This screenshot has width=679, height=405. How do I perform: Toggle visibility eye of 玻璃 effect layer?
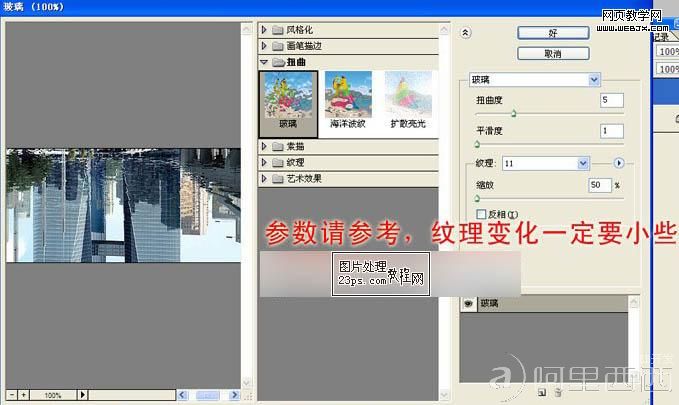[467, 301]
